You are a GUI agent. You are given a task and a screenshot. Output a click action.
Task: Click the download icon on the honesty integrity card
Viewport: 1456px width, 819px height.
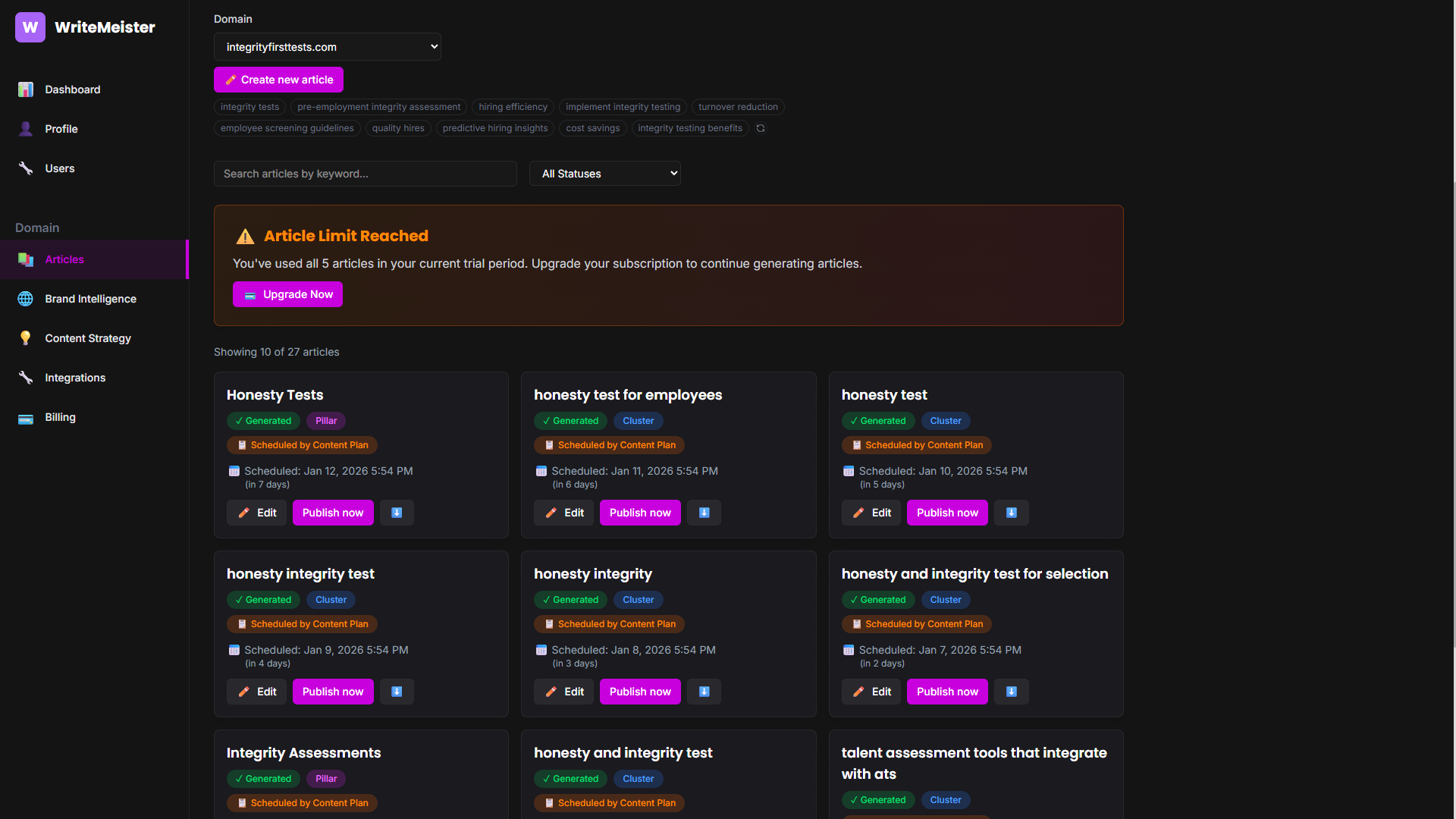(x=704, y=692)
